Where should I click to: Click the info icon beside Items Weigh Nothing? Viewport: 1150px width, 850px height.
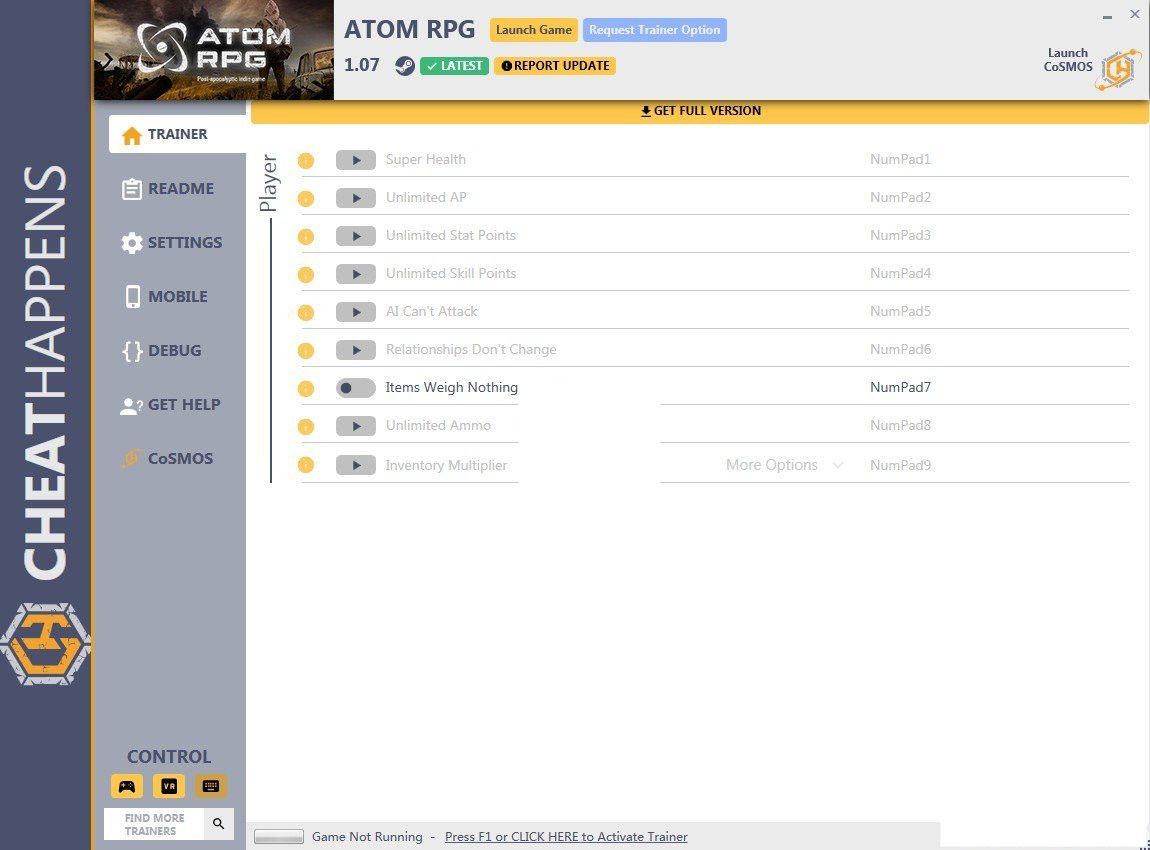click(306, 389)
